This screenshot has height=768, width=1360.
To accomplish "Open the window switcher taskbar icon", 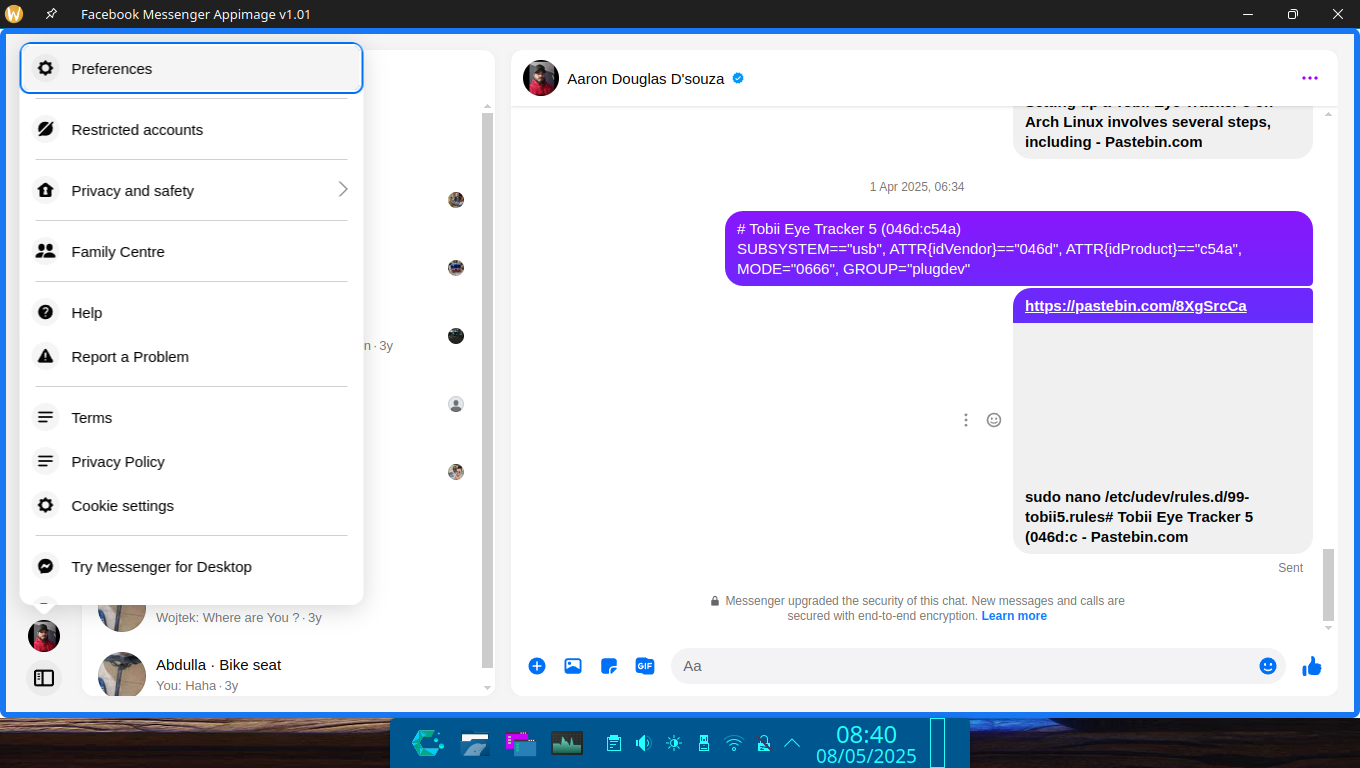I will tap(521, 743).
